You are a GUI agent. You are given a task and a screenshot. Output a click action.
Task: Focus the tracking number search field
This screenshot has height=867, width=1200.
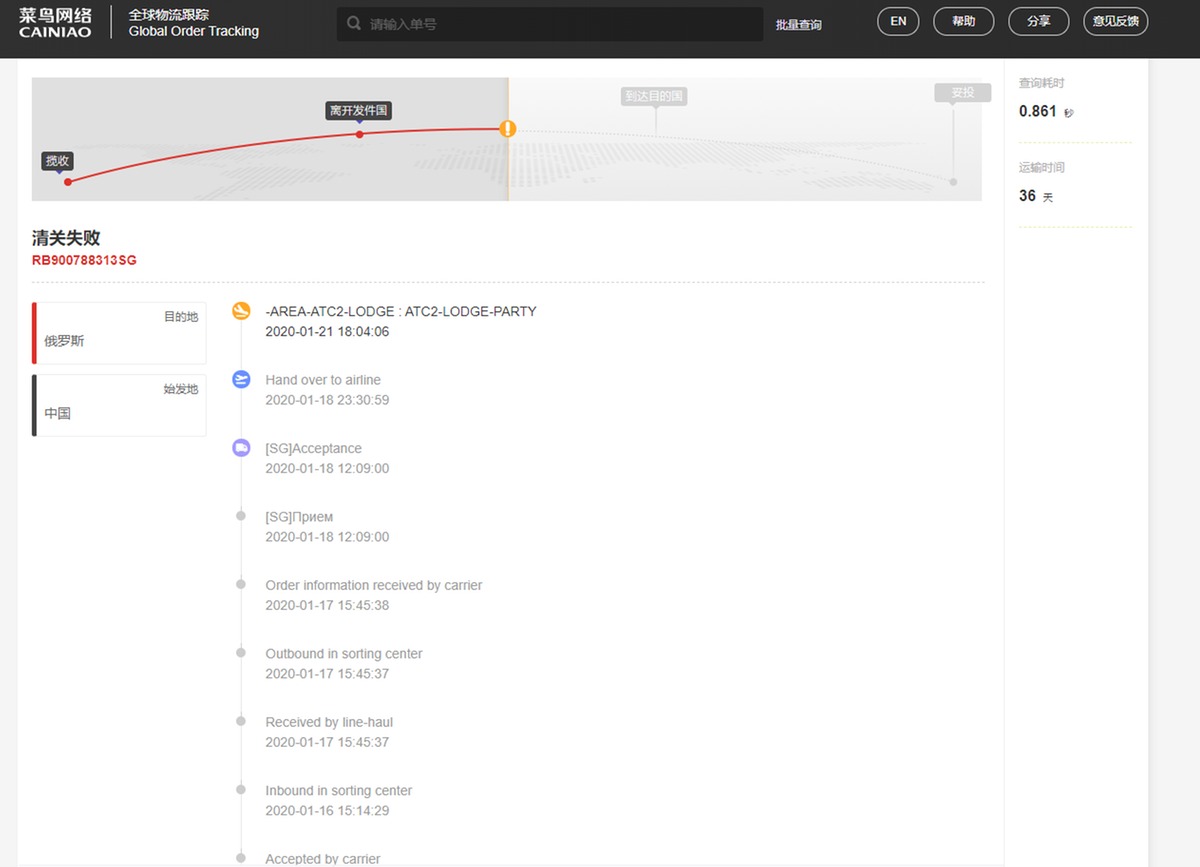click(x=560, y=24)
